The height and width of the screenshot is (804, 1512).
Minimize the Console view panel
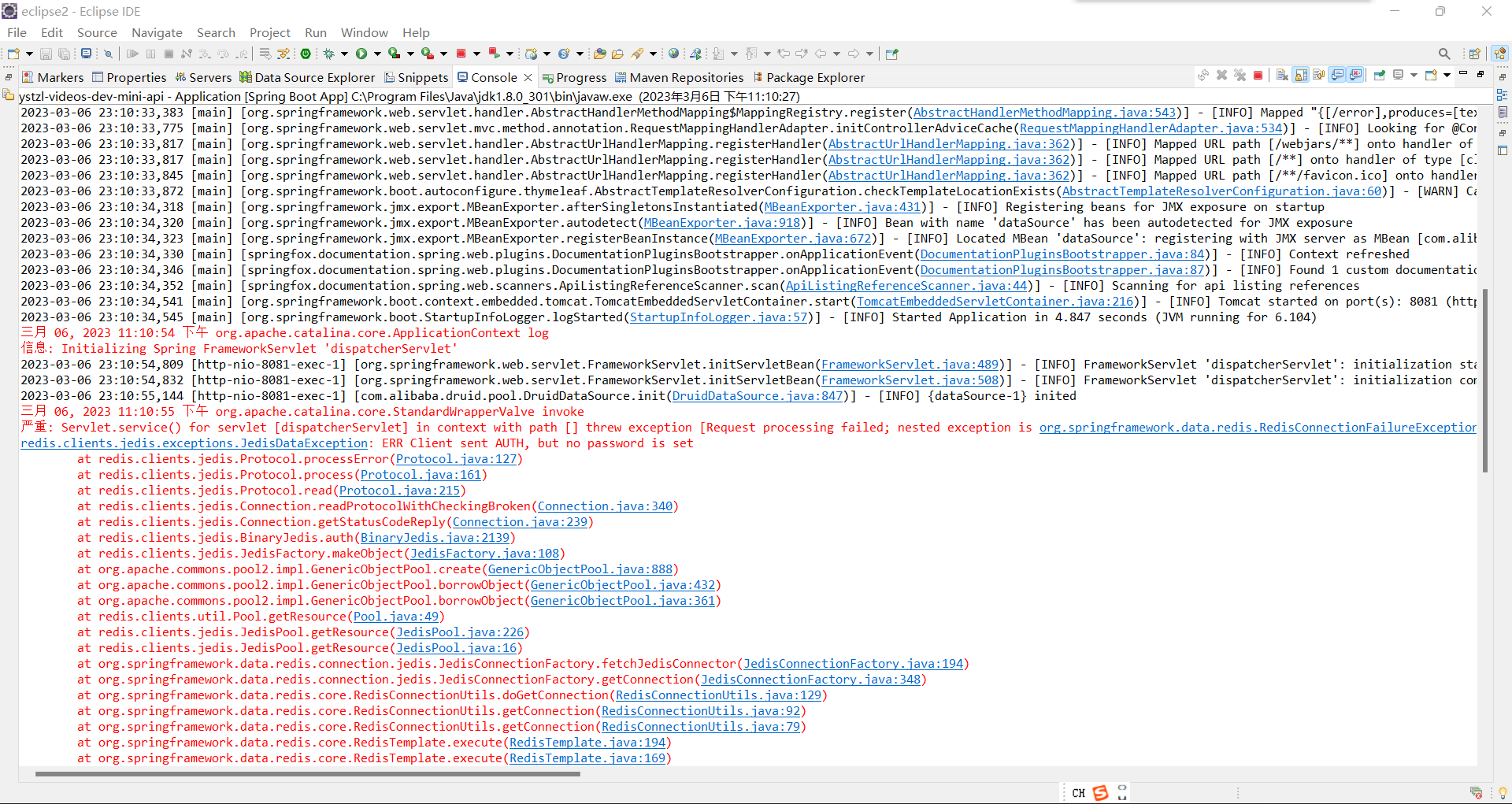click(x=1463, y=73)
